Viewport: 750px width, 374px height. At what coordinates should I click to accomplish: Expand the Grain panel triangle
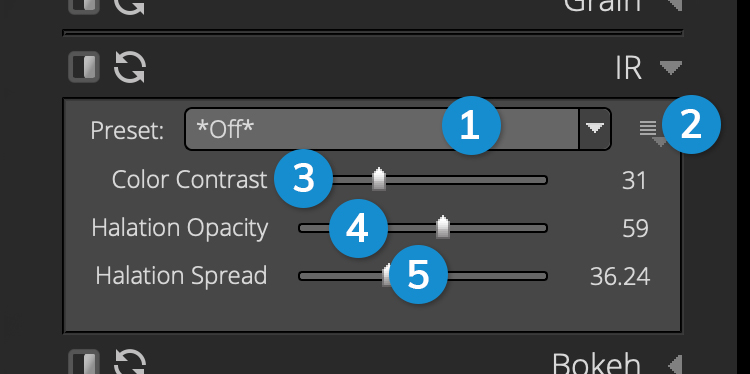(x=674, y=5)
